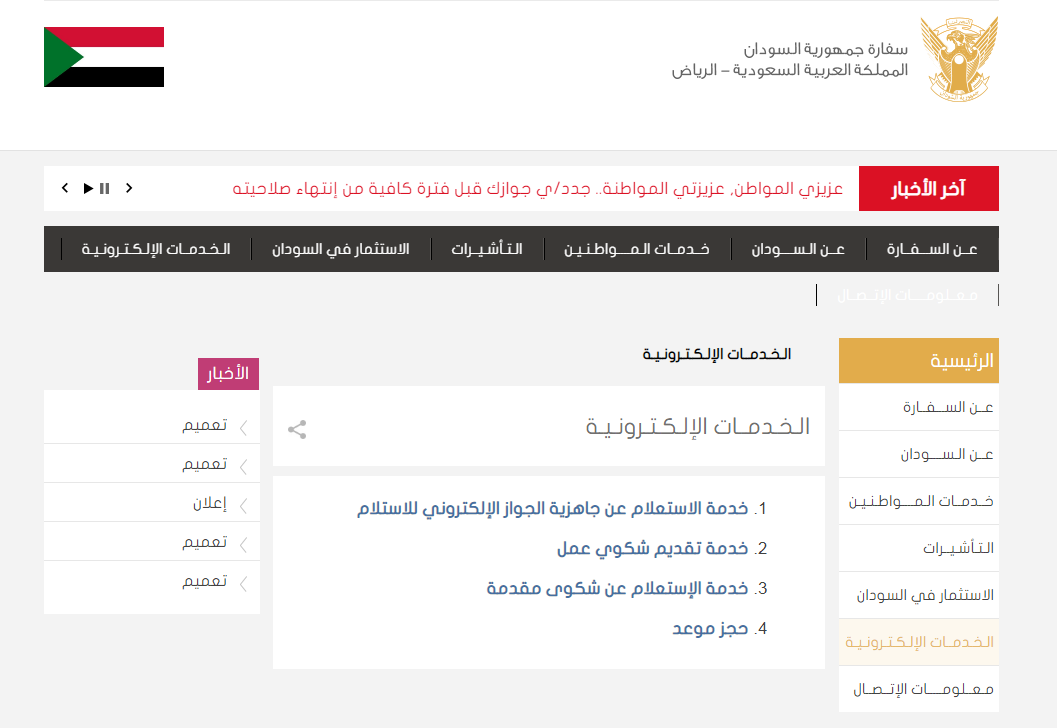Screen dimensions: 1057x728
Task: Select مـعـلـومــات الإتـصـال in the right sidebar
Action: [x=923, y=689]
